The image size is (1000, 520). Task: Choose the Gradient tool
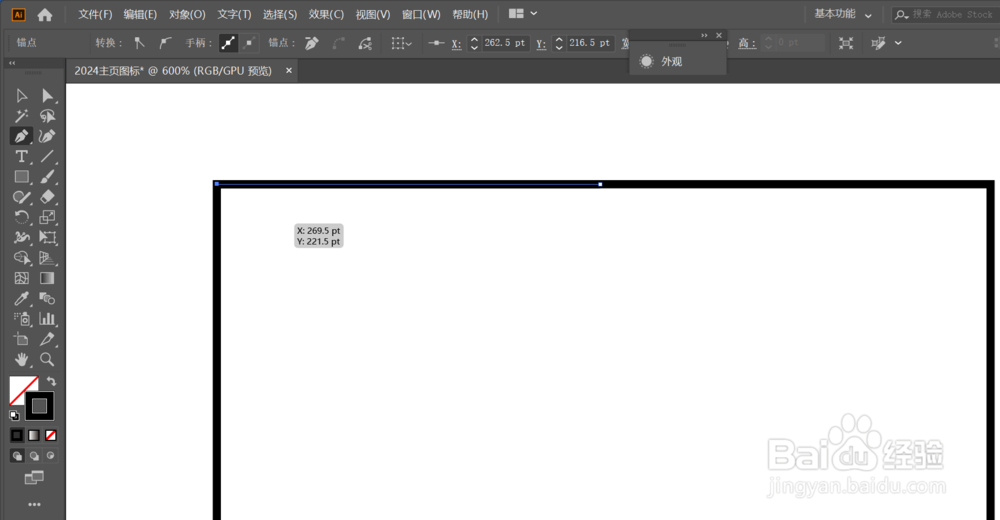coord(47,278)
